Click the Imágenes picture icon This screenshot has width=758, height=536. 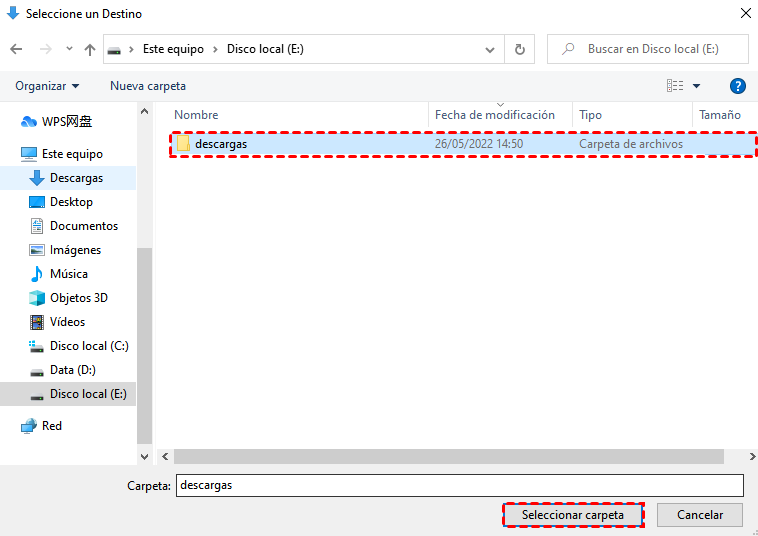[x=37, y=250]
